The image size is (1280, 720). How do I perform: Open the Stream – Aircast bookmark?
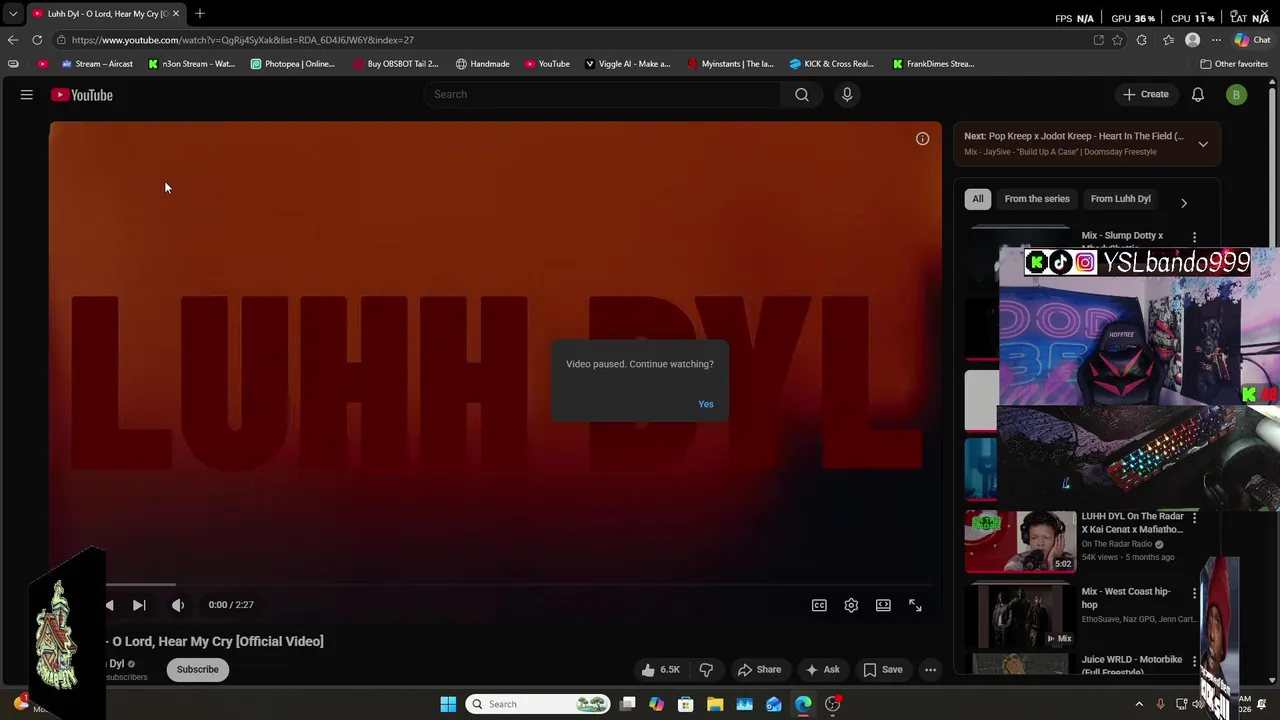[x=97, y=64]
